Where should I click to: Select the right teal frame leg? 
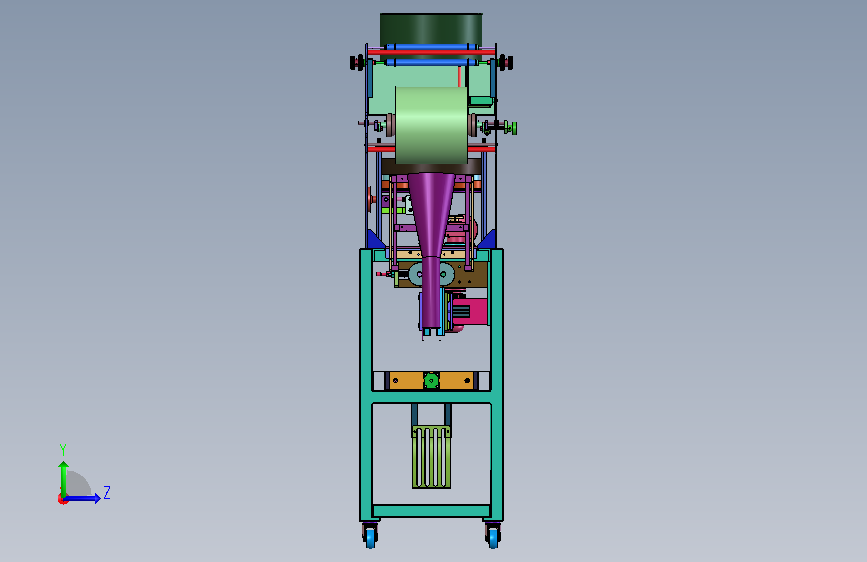[x=497, y=385]
